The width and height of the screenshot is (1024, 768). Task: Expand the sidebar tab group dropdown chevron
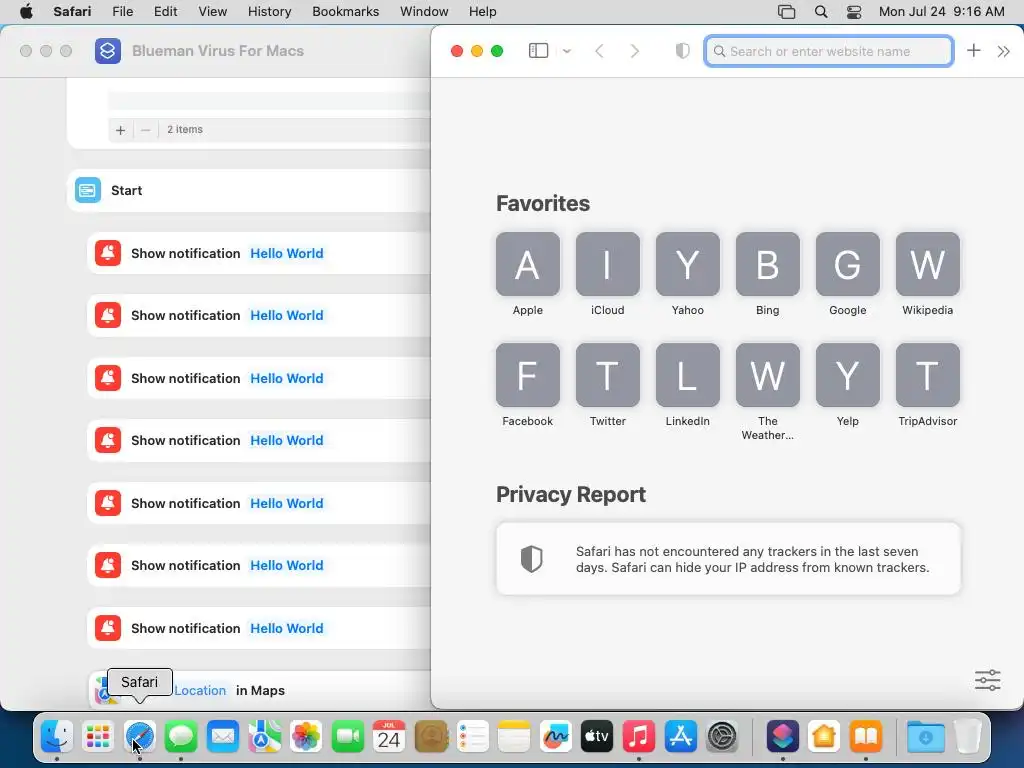tap(567, 51)
